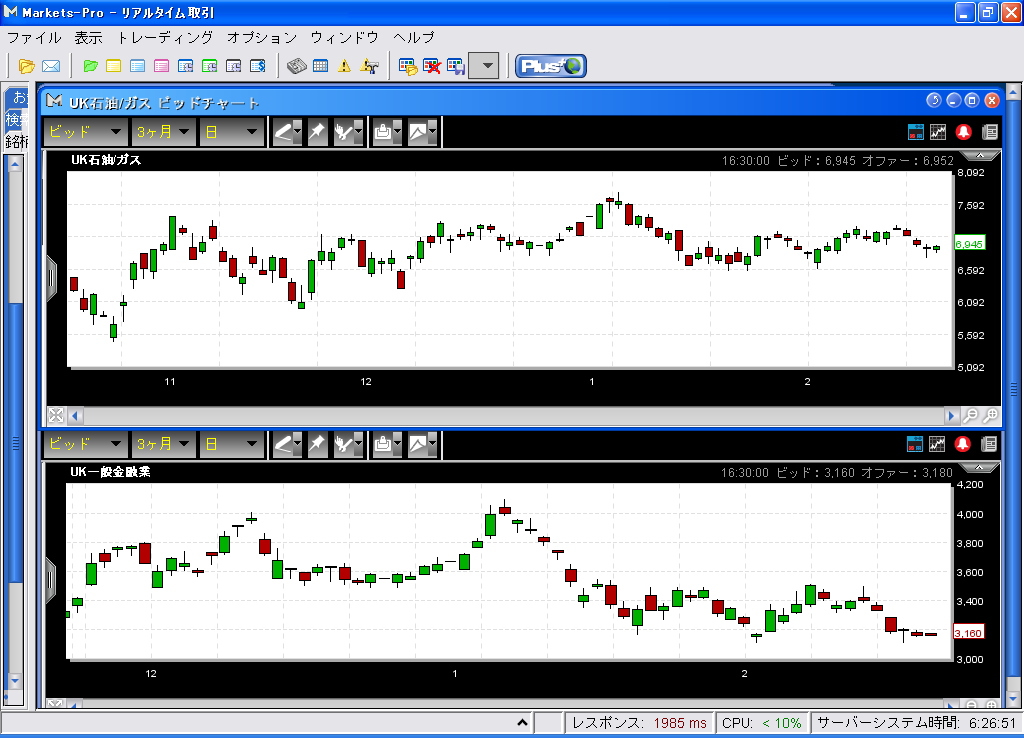Click the delete workspace icon with red X
Image resolution: width=1024 pixels, height=738 pixels.
click(432, 66)
